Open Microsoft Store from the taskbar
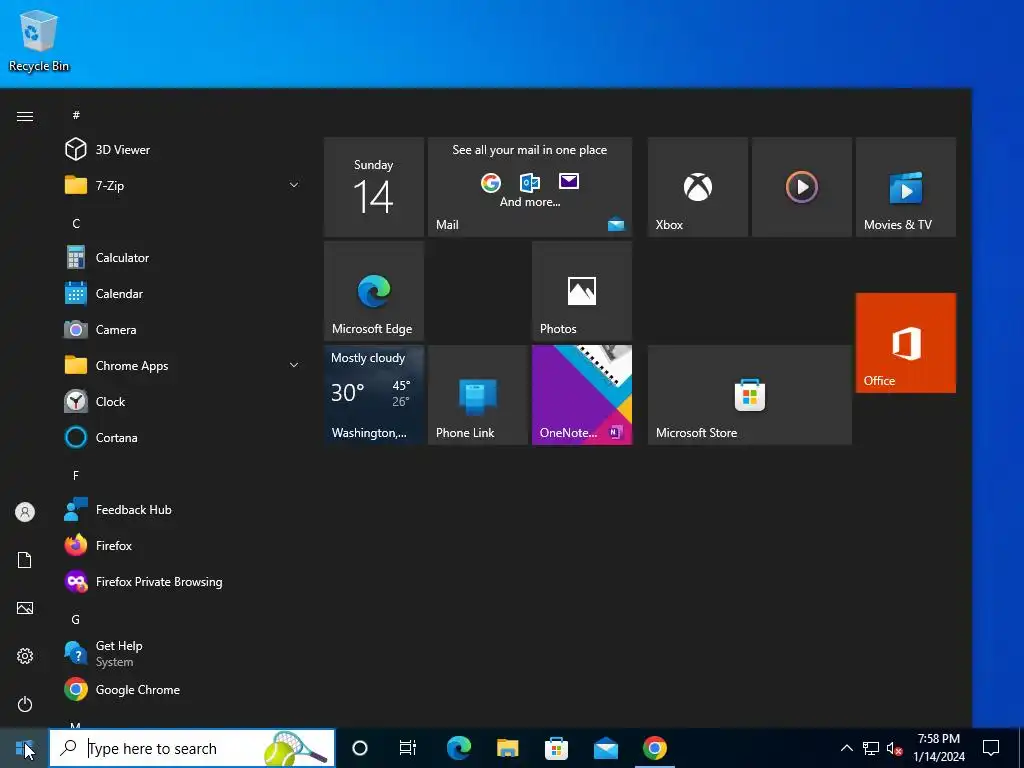This screenshot has width=1024, height=768. (556, 748)
